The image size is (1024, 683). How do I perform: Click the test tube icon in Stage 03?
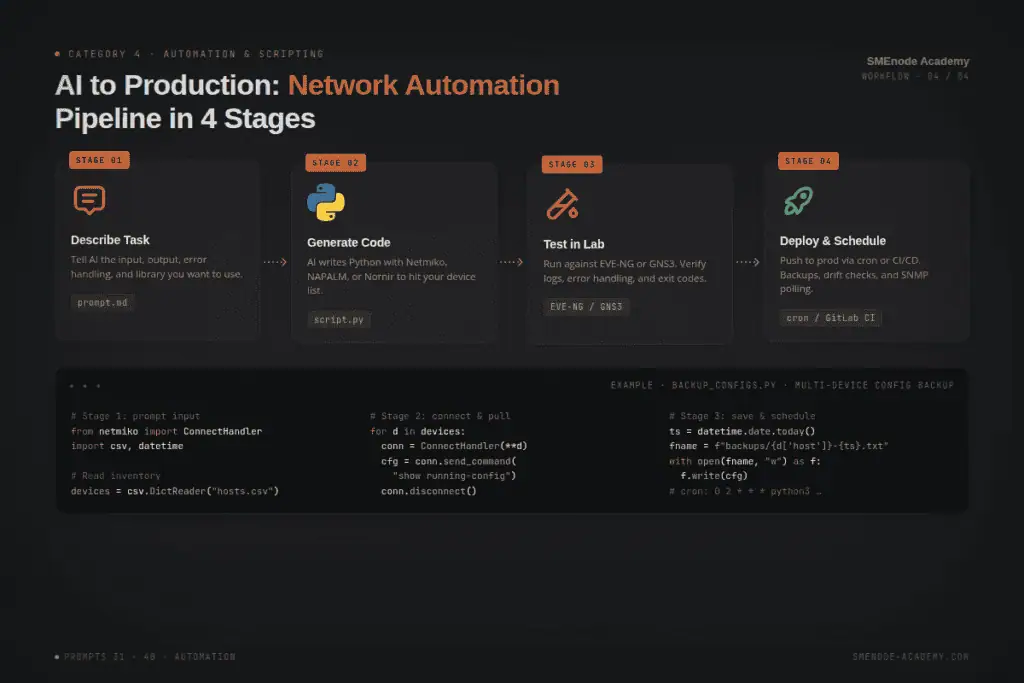[x=562, y=204]
